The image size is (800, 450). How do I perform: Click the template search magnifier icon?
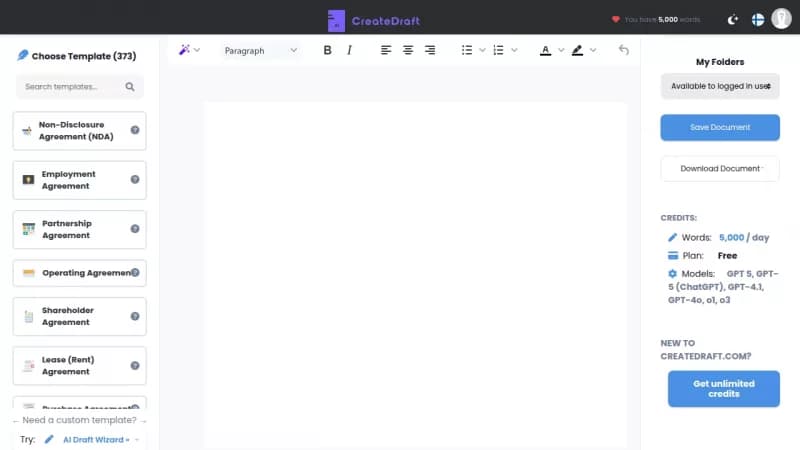(x=130, y=87)
